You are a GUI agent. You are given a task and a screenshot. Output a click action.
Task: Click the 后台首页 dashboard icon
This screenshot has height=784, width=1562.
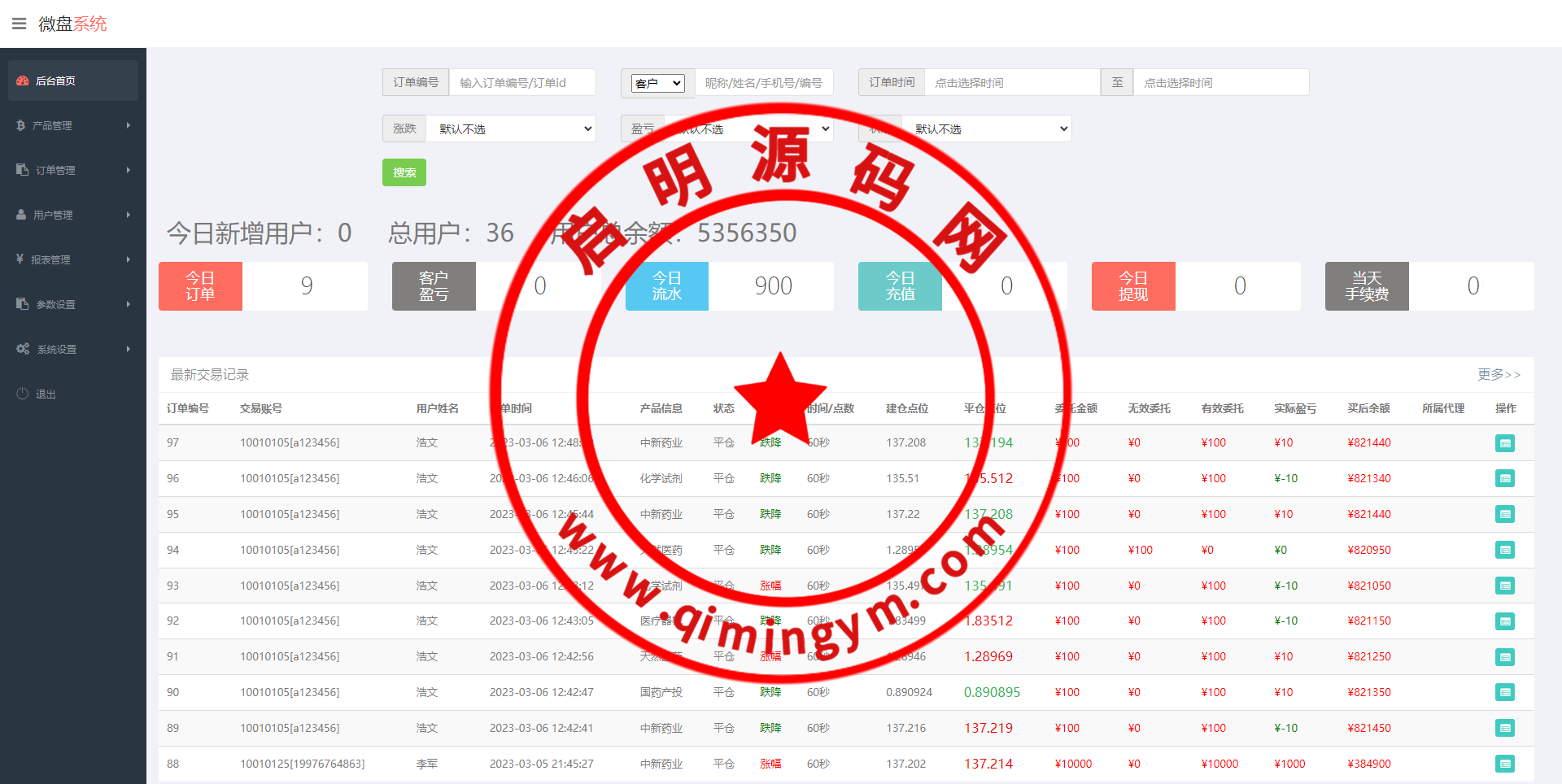tap(23, 81)
